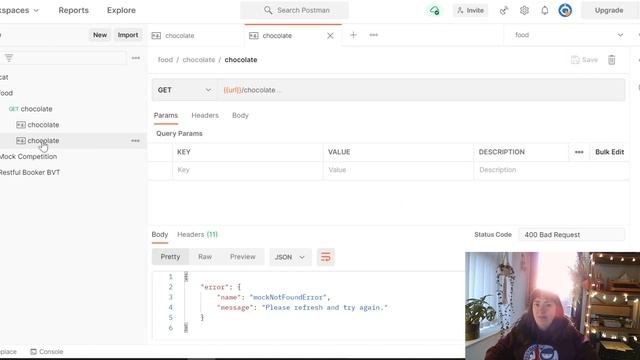Open Mock Competition collection
Viewport: 640px width, 360px height.
(28, 157)
